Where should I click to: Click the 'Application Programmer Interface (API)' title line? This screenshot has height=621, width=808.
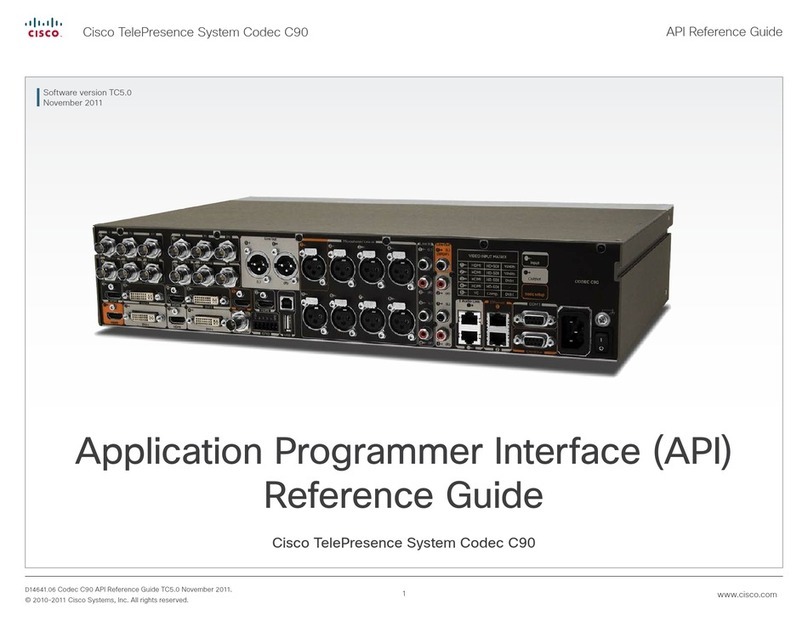403,452
